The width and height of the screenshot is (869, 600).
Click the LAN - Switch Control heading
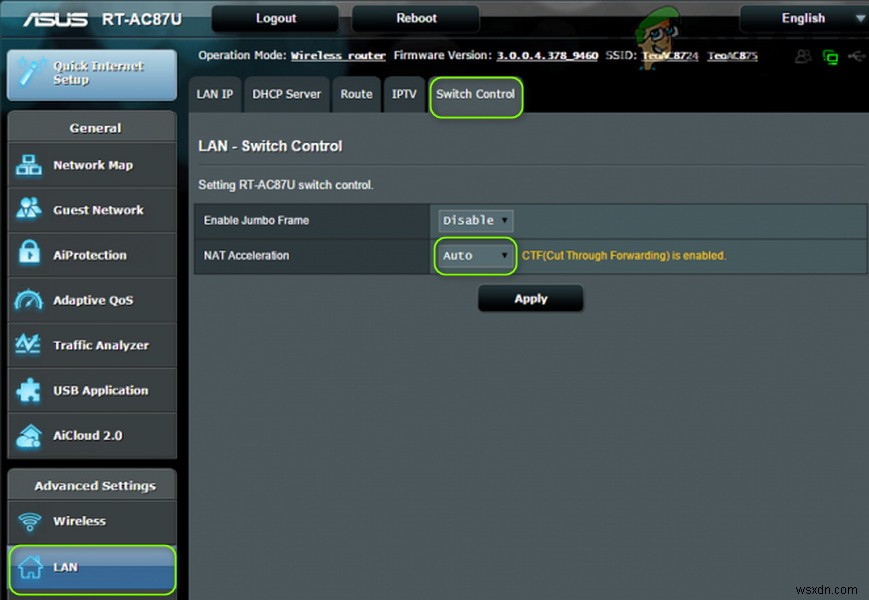click(x=270, y=146)
